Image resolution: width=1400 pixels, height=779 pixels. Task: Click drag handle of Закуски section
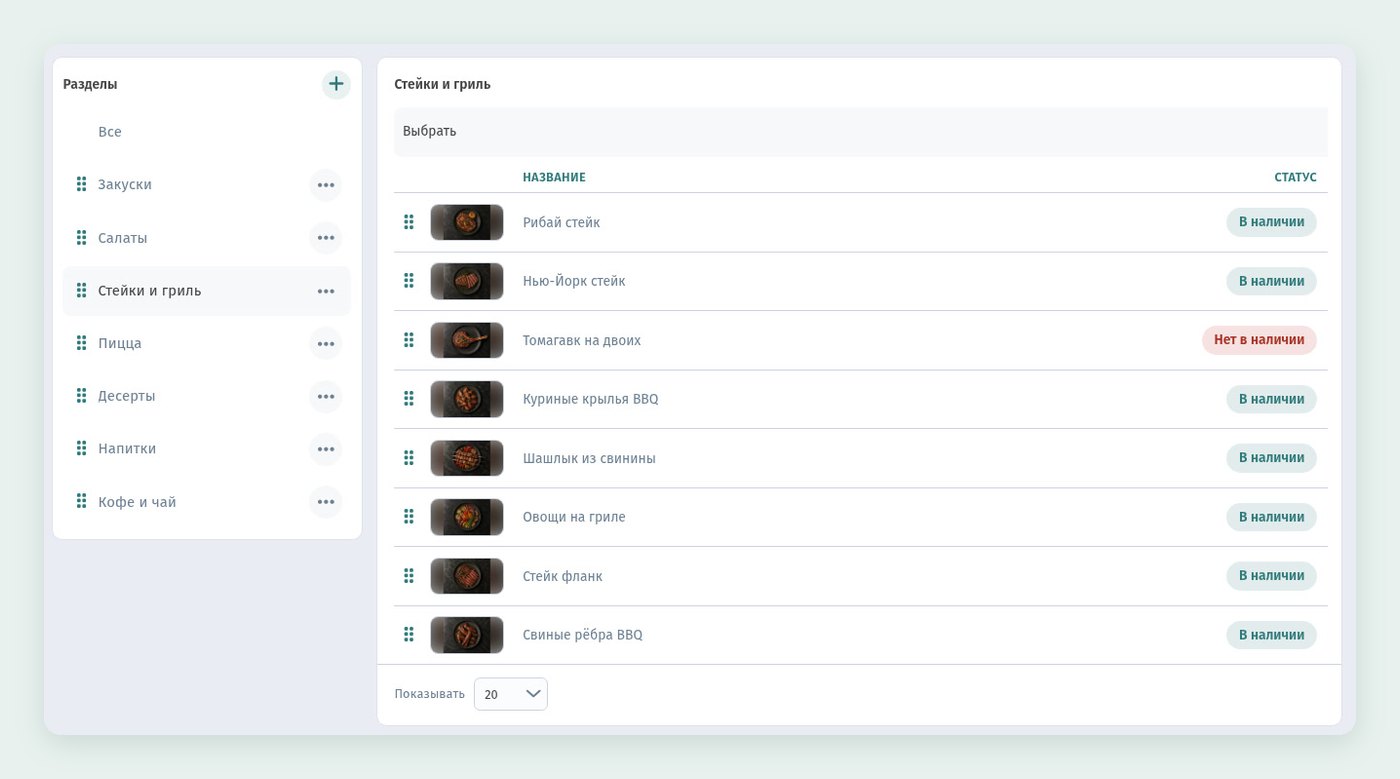81,185
